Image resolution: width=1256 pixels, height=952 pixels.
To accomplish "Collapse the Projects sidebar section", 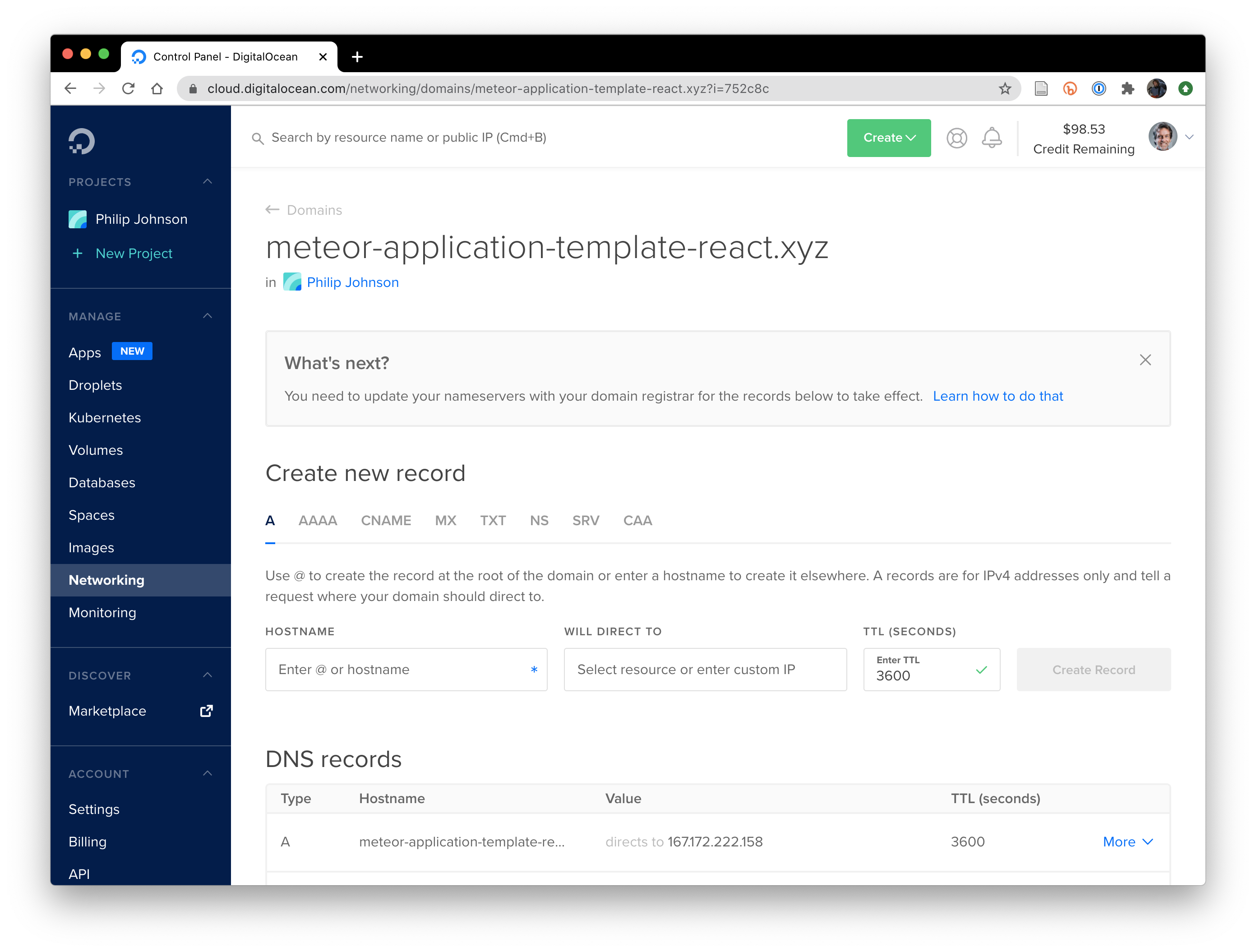I will (207, 182).
